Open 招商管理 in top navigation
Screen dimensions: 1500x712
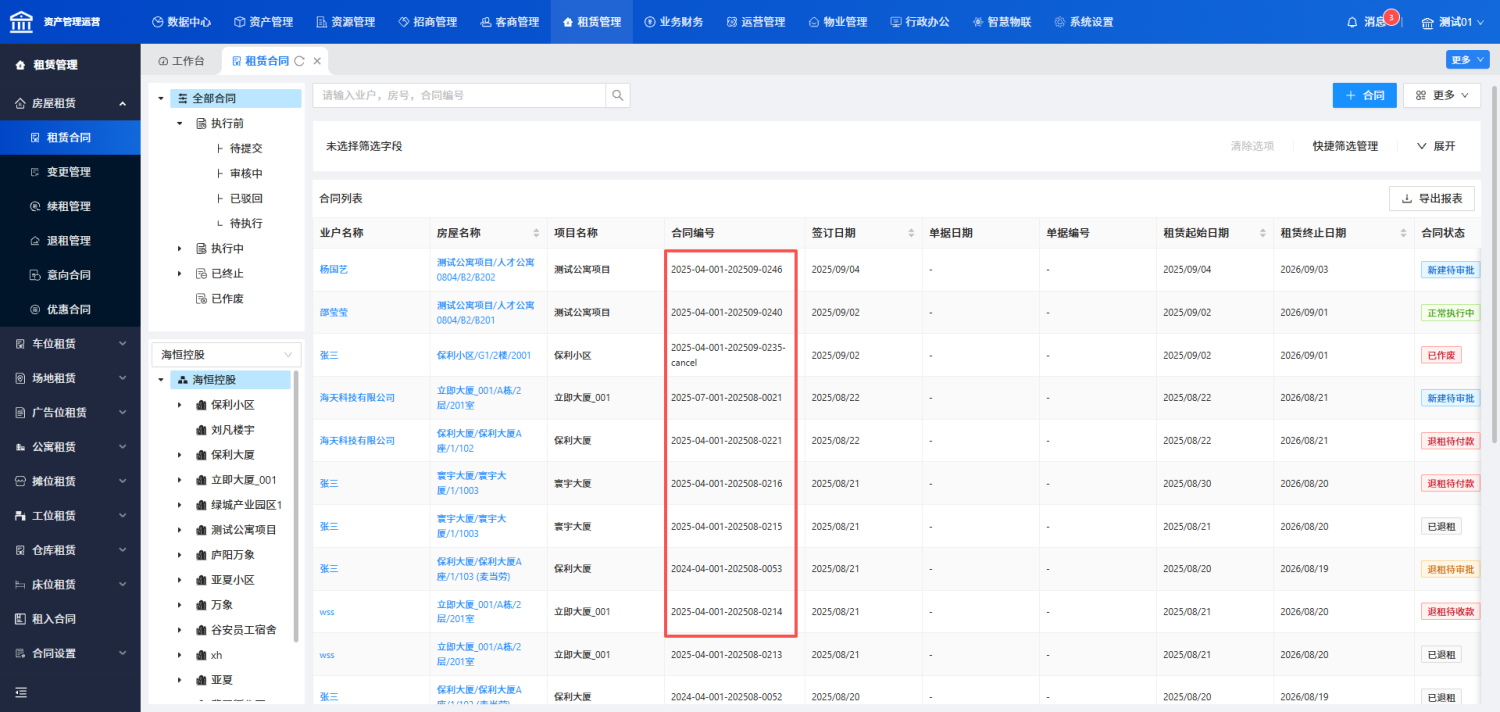pyautogui.click(x=427, y=22)
